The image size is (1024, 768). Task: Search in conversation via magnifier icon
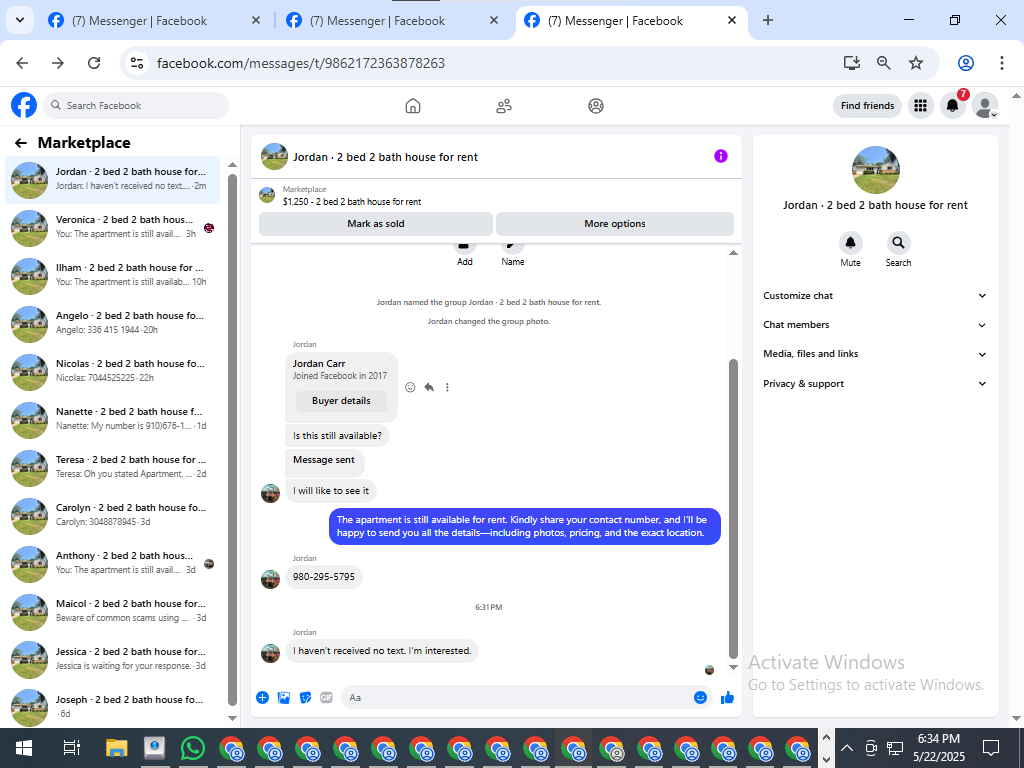899,243
